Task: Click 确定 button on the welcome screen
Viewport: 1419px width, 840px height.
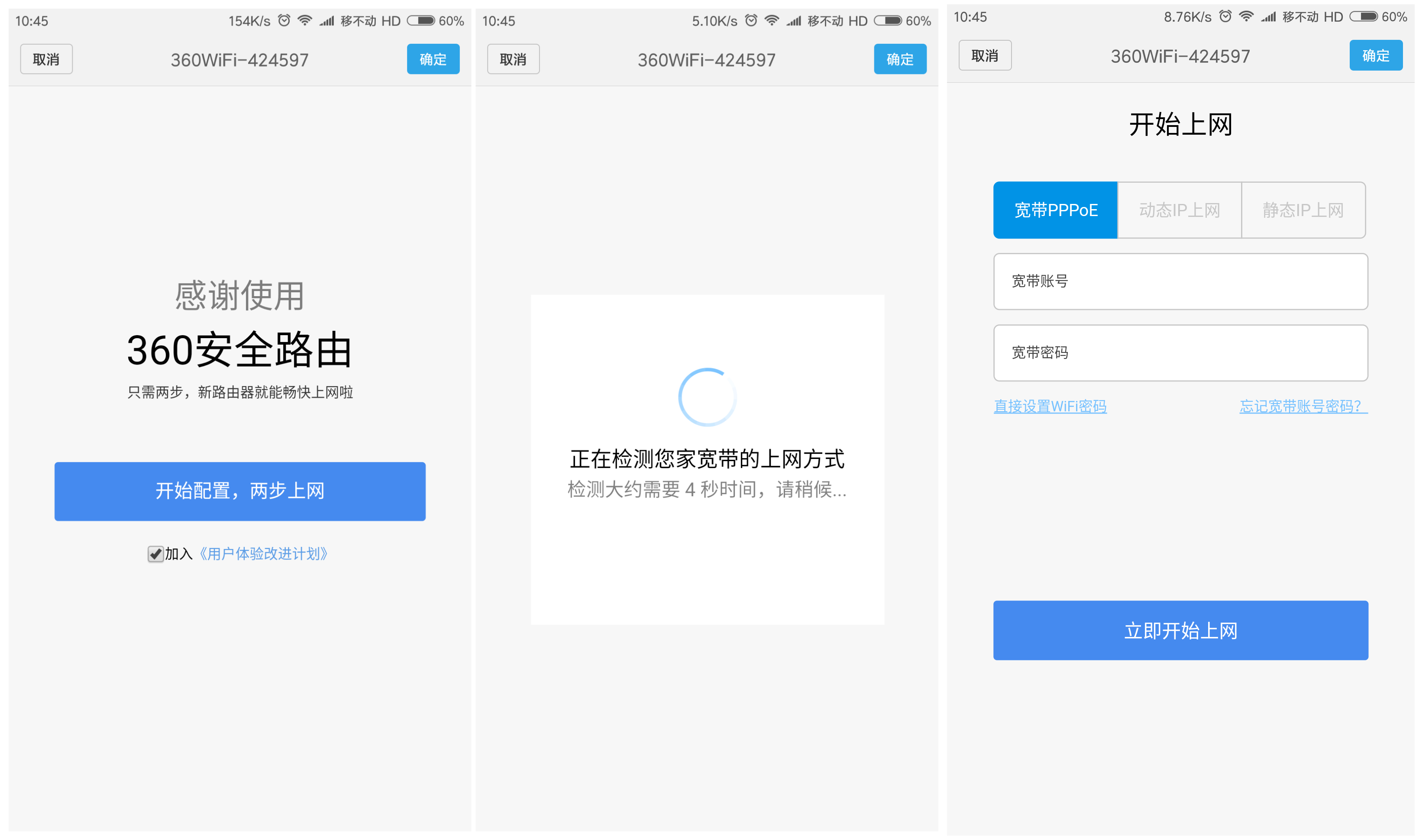Action: coord(433,59)
